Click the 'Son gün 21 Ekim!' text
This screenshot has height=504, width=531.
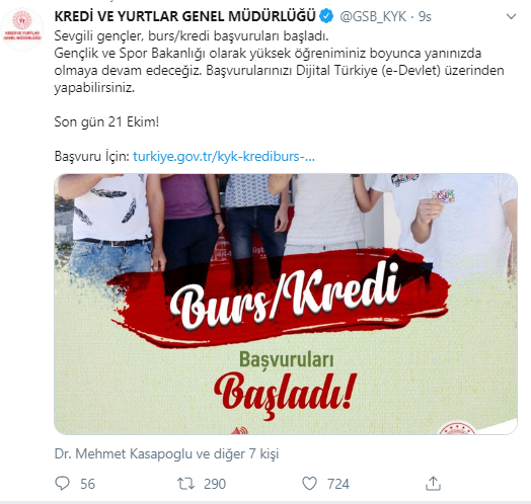(107, 122)
